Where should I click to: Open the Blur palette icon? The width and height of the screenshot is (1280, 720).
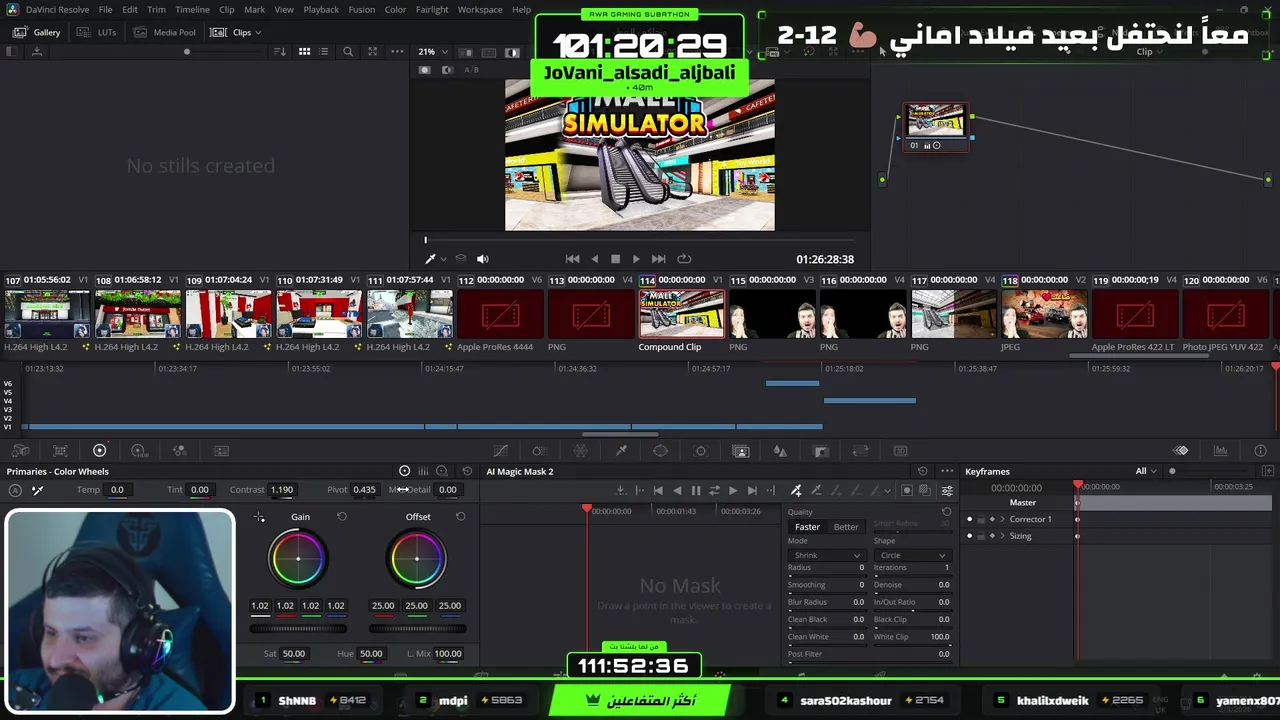point(781,451)
